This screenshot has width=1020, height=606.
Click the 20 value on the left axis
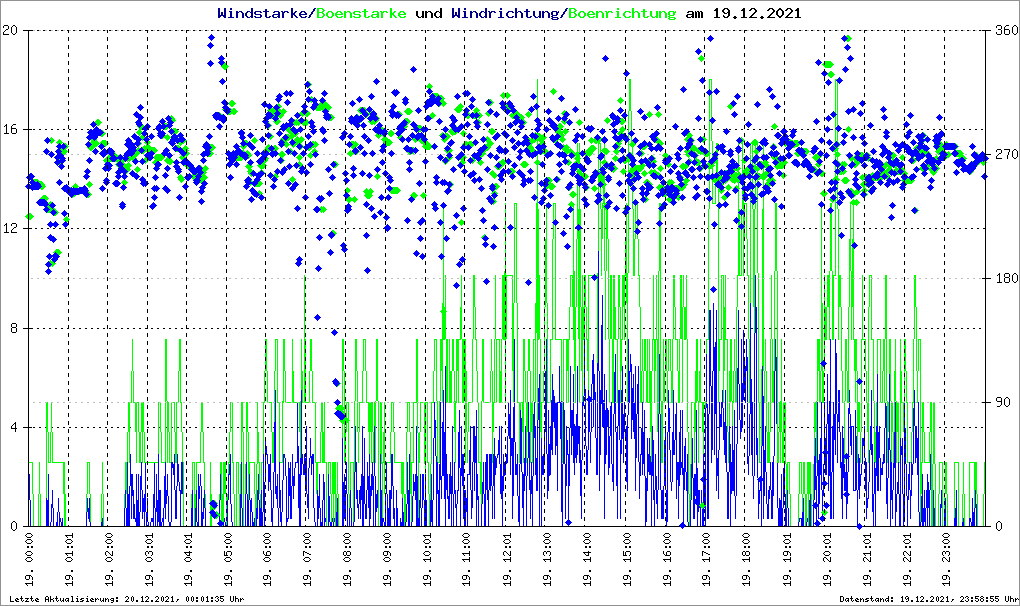[x=11, y=30]
